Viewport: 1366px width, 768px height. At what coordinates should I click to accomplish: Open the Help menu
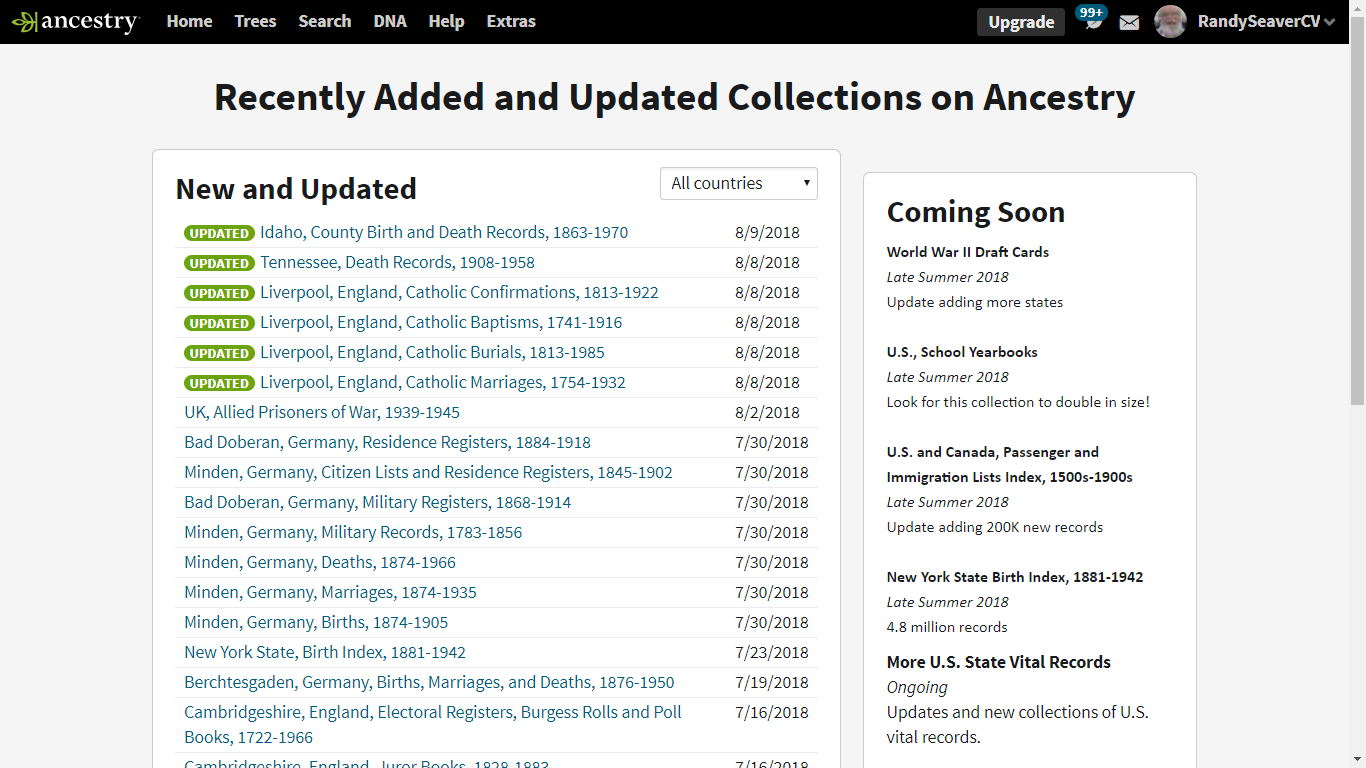446,21
